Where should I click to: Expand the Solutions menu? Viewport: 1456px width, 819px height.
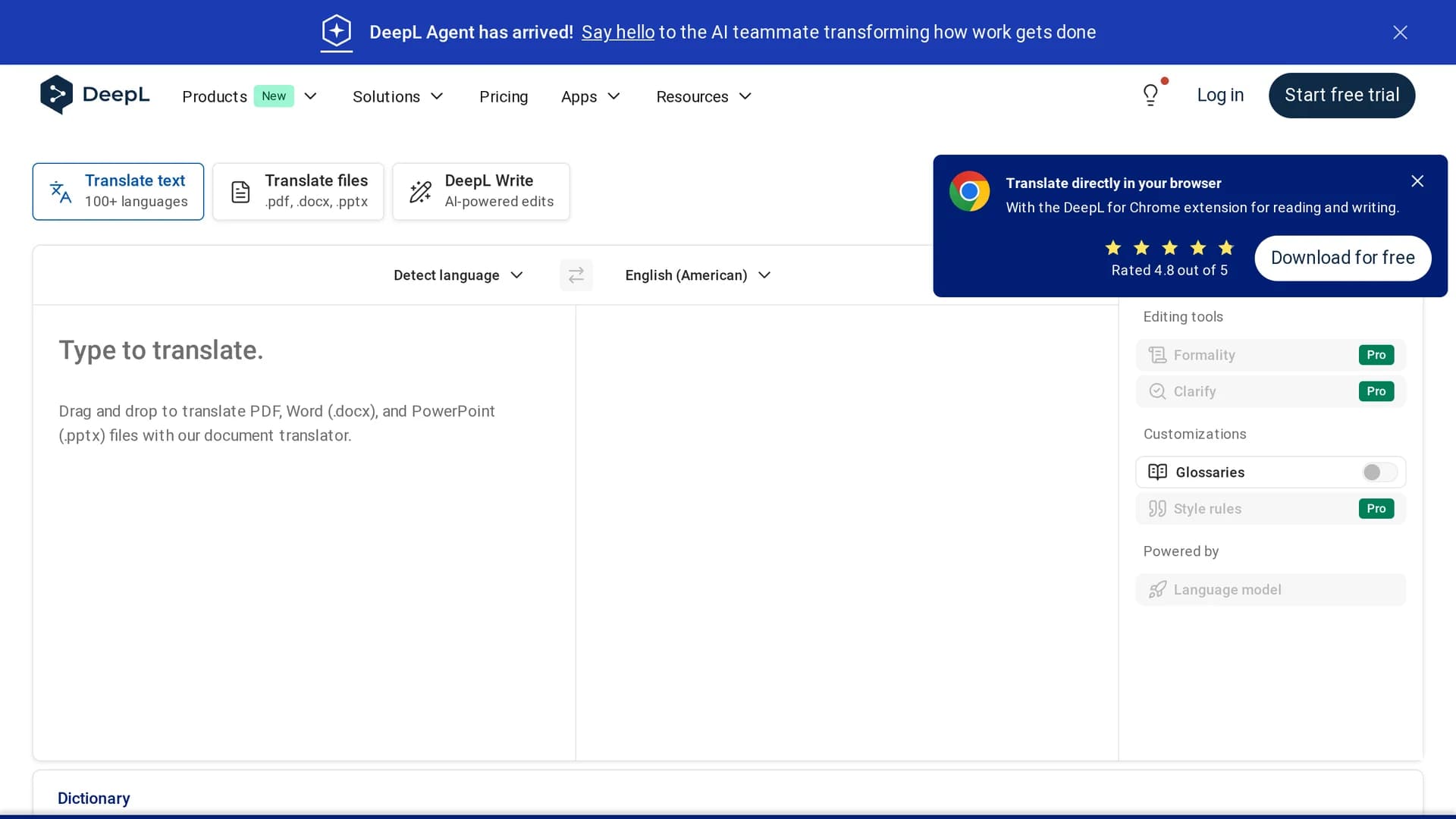(x=398, y=96)
